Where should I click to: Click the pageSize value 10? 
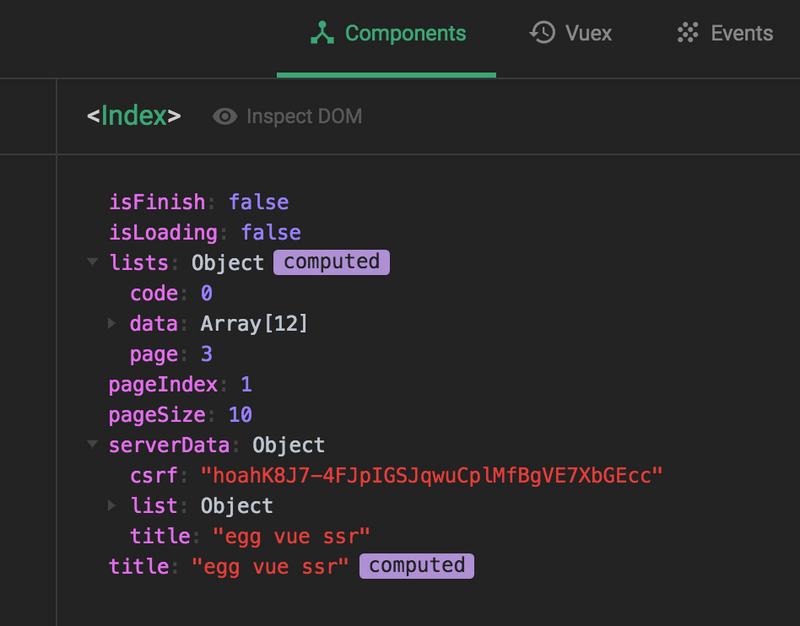click(x=240, y=415)
